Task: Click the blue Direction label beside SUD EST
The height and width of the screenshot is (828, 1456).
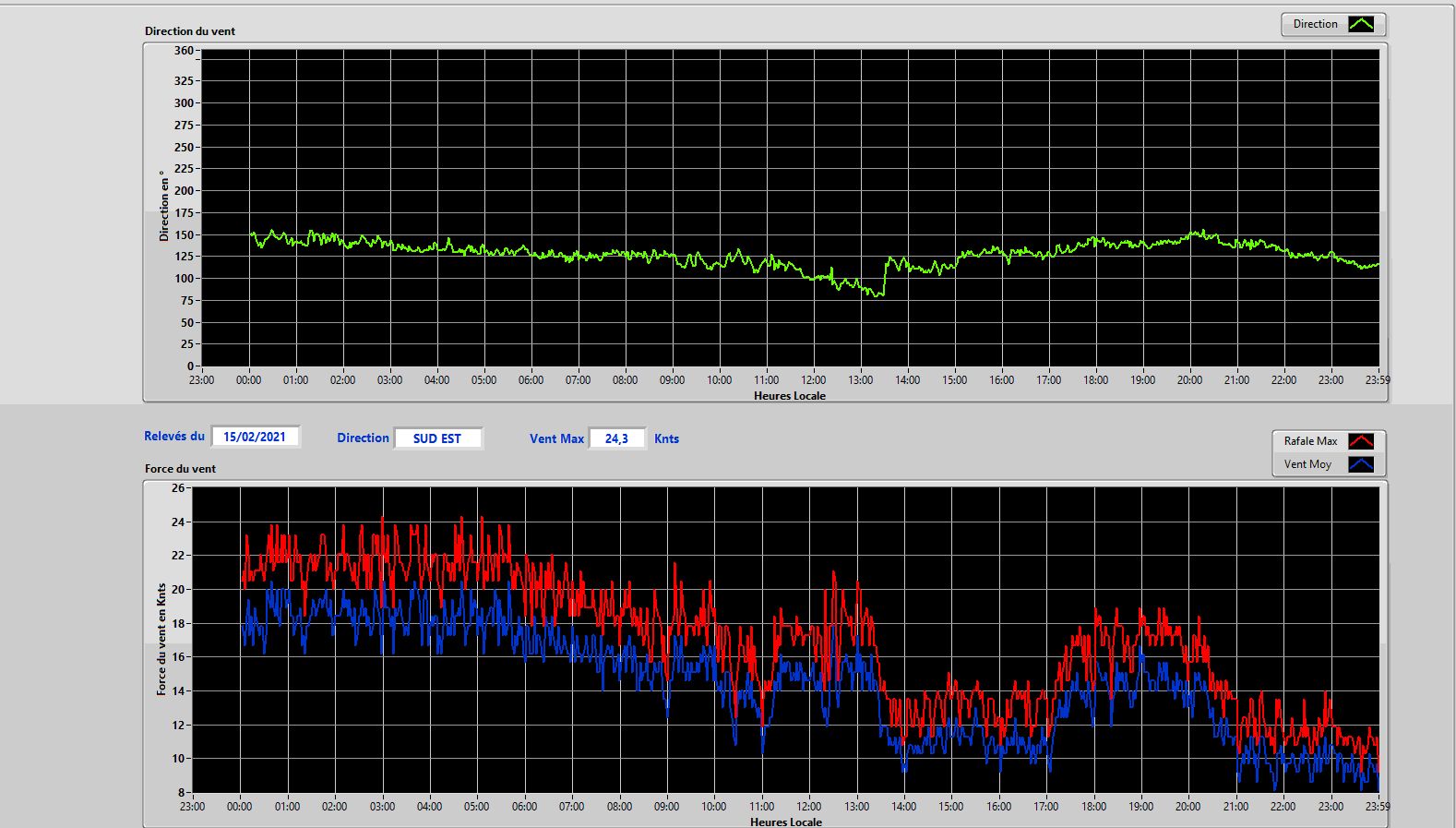Action: [x=363, y=438]
